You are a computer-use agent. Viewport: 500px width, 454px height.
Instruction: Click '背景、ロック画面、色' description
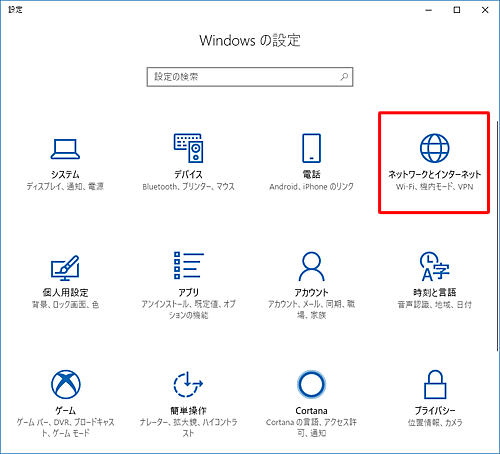[65, 304]
